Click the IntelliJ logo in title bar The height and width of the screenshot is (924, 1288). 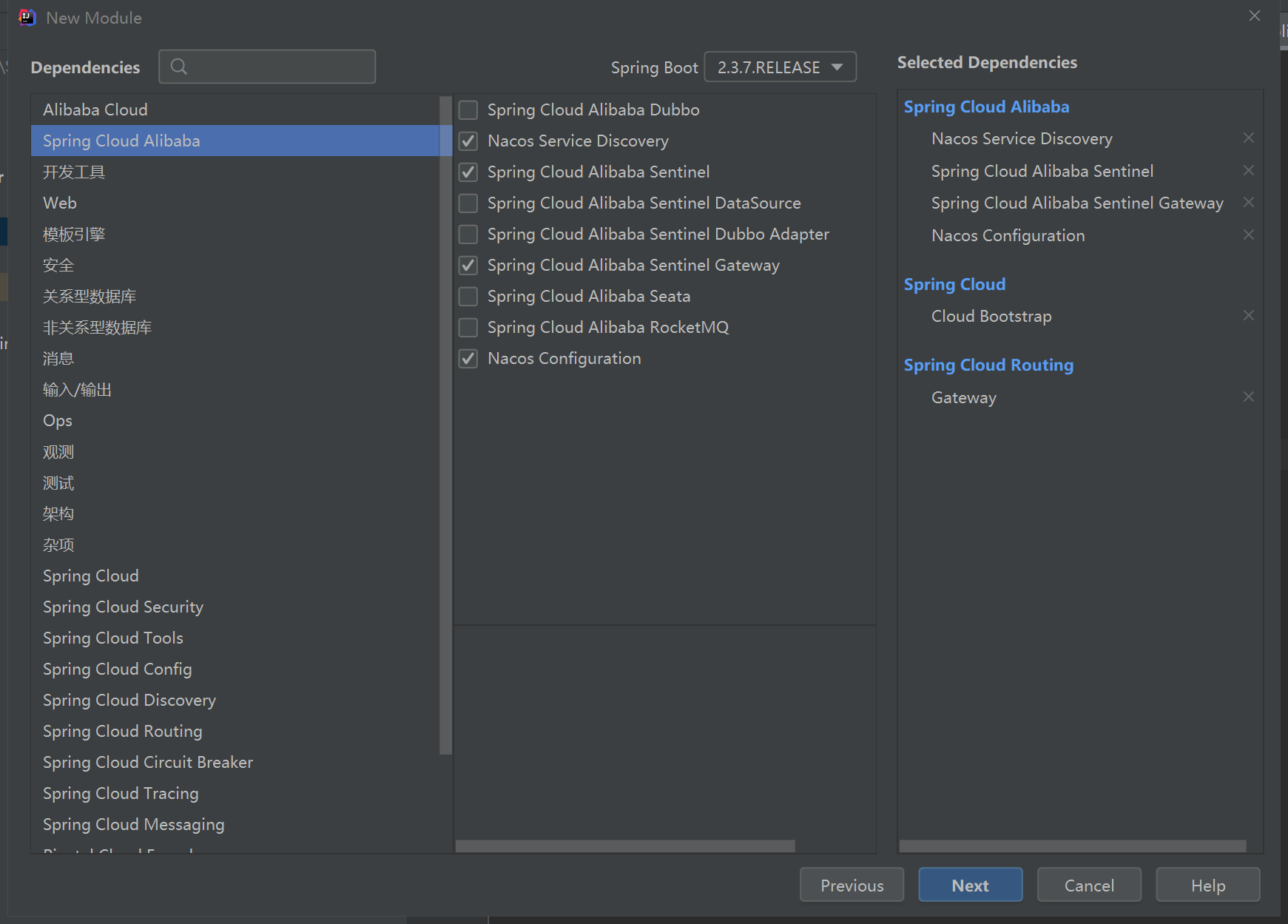(x=27, y=17)
